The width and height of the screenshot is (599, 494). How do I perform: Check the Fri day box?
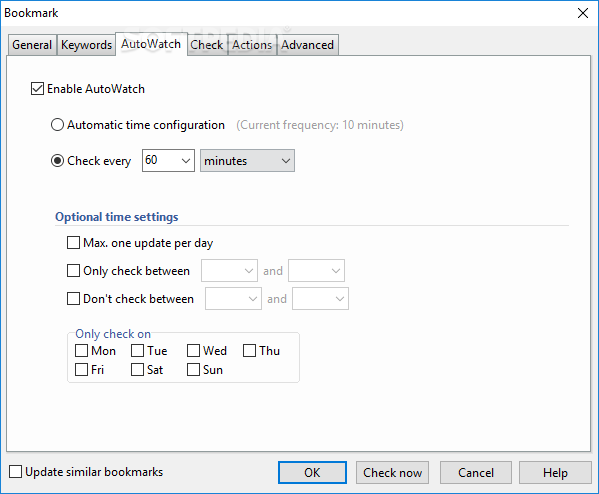coord(81,369)
